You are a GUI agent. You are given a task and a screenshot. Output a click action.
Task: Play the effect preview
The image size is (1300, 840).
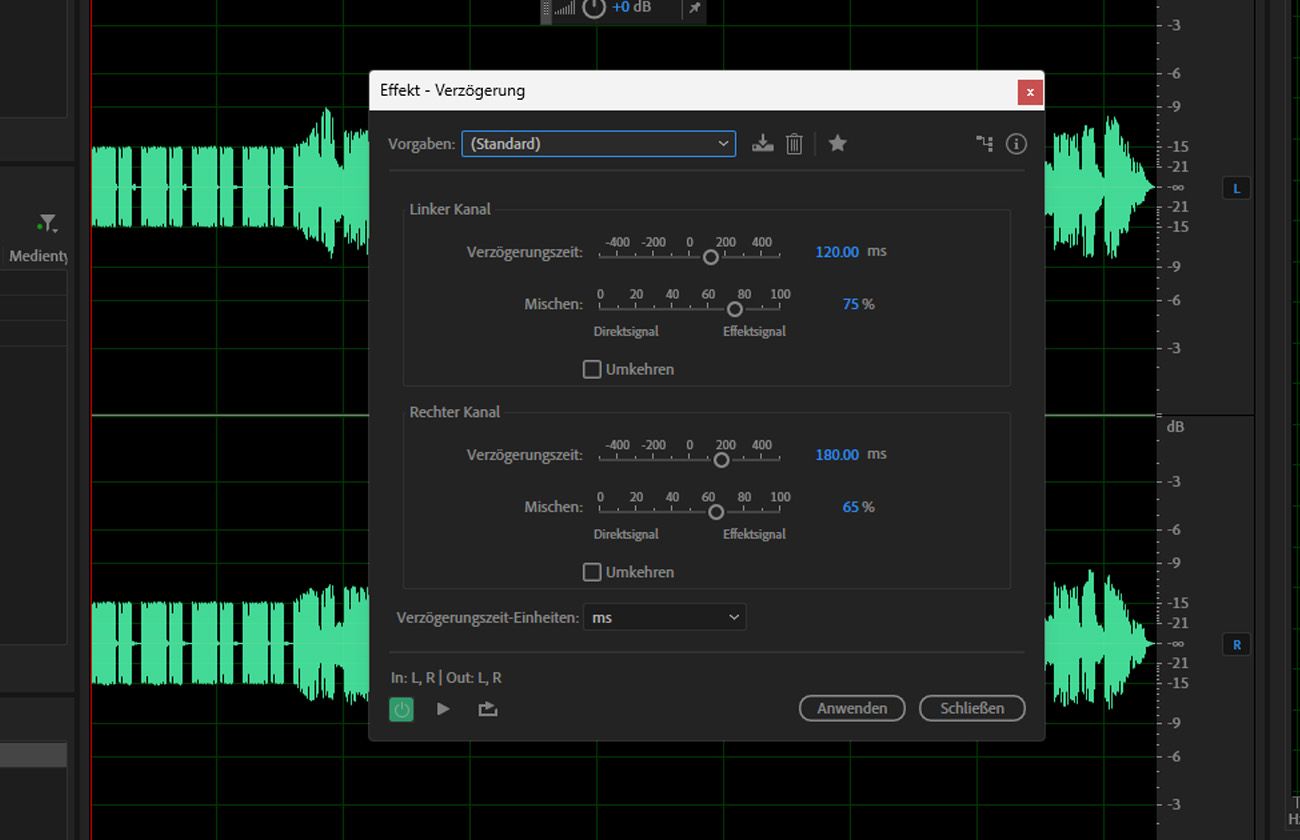click(443, 709)
